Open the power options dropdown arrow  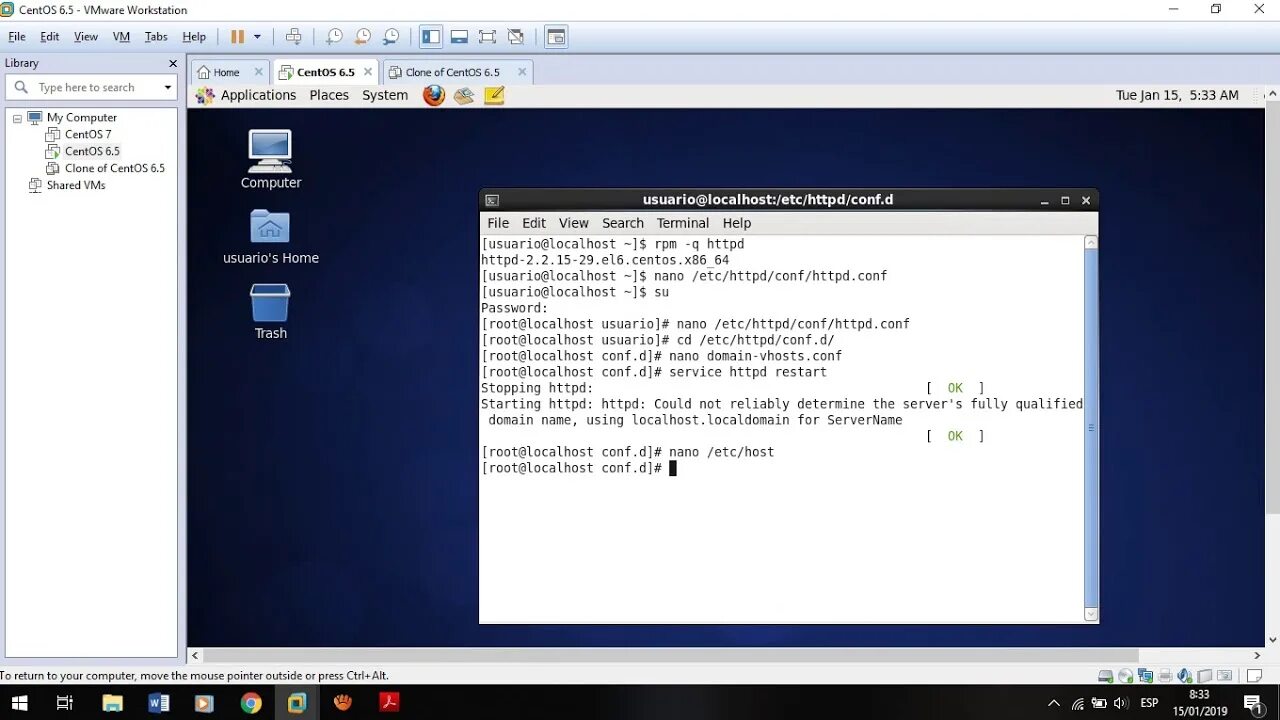point(257,37)
